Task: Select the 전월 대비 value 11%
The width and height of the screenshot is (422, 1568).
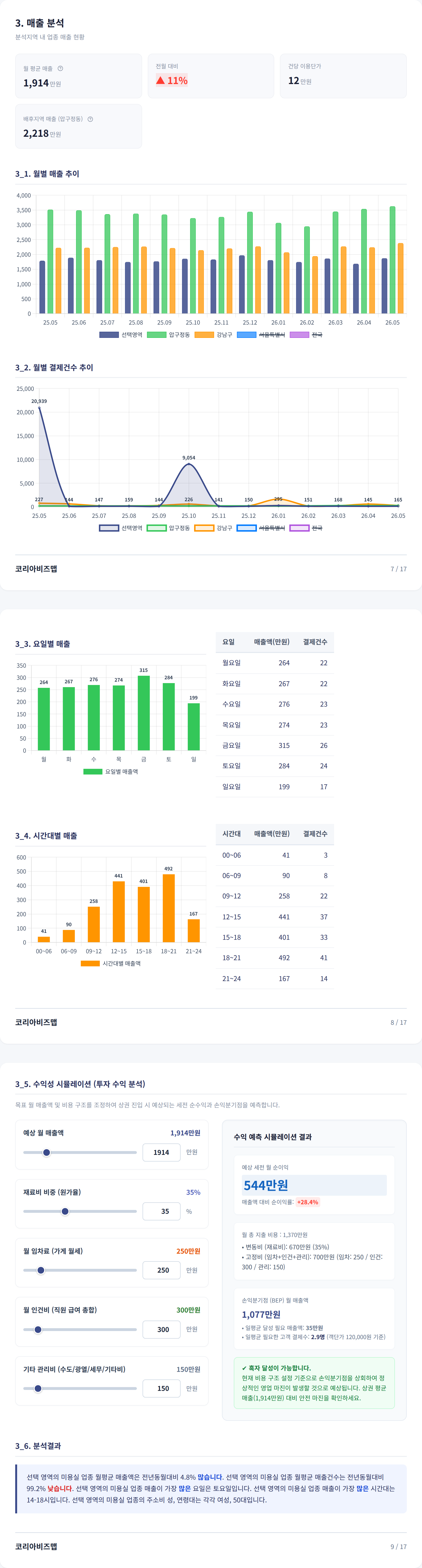Action: coord(172,80)
